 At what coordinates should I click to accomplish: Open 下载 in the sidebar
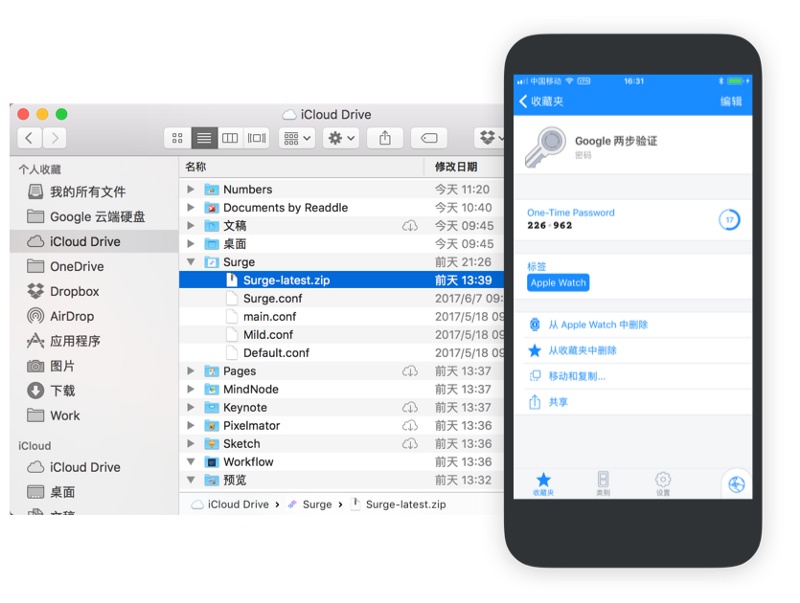51,391
